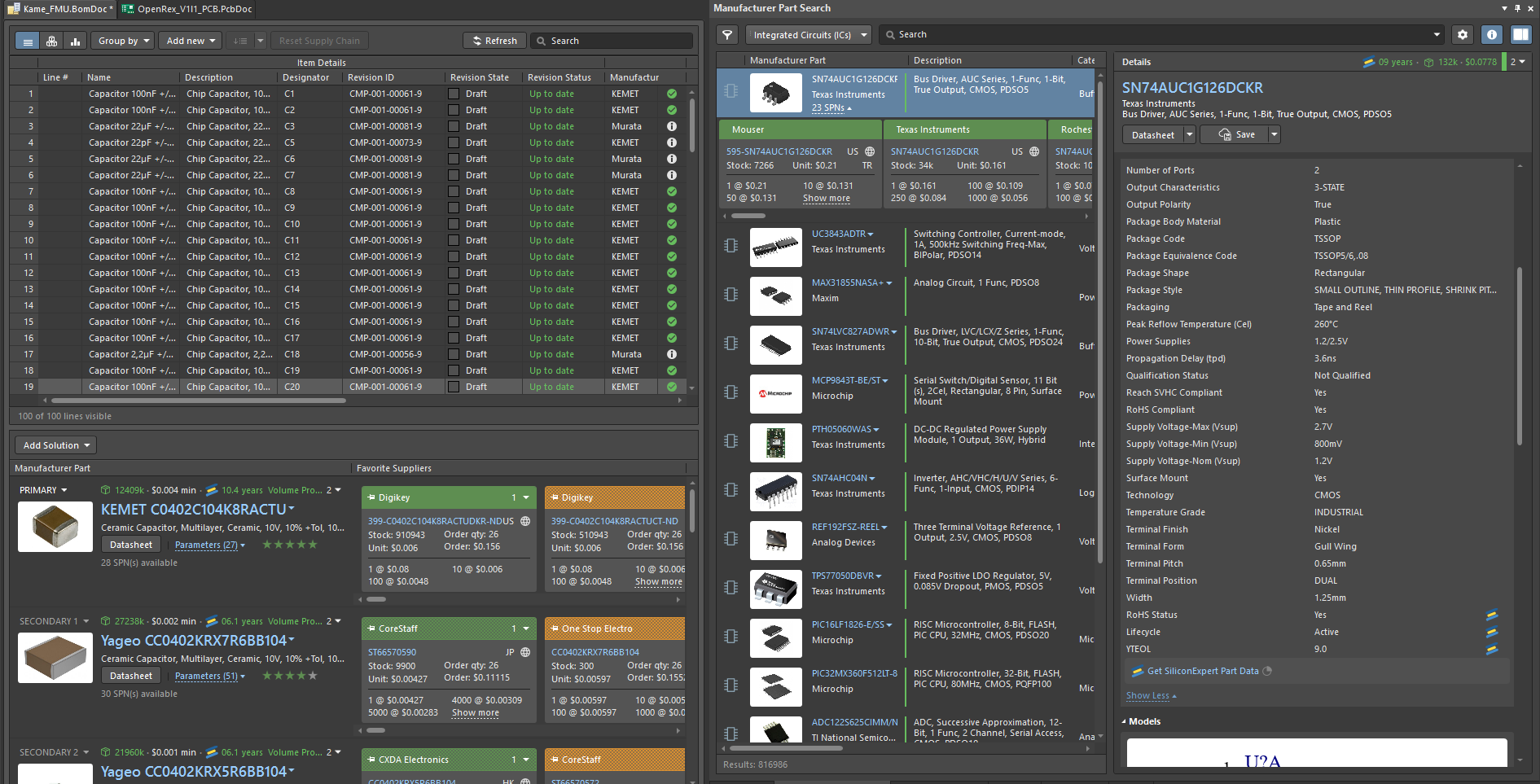This screenshot has height=784, width=1540.
Task: Select the Mouser supplier header
Action: point(801,129)
